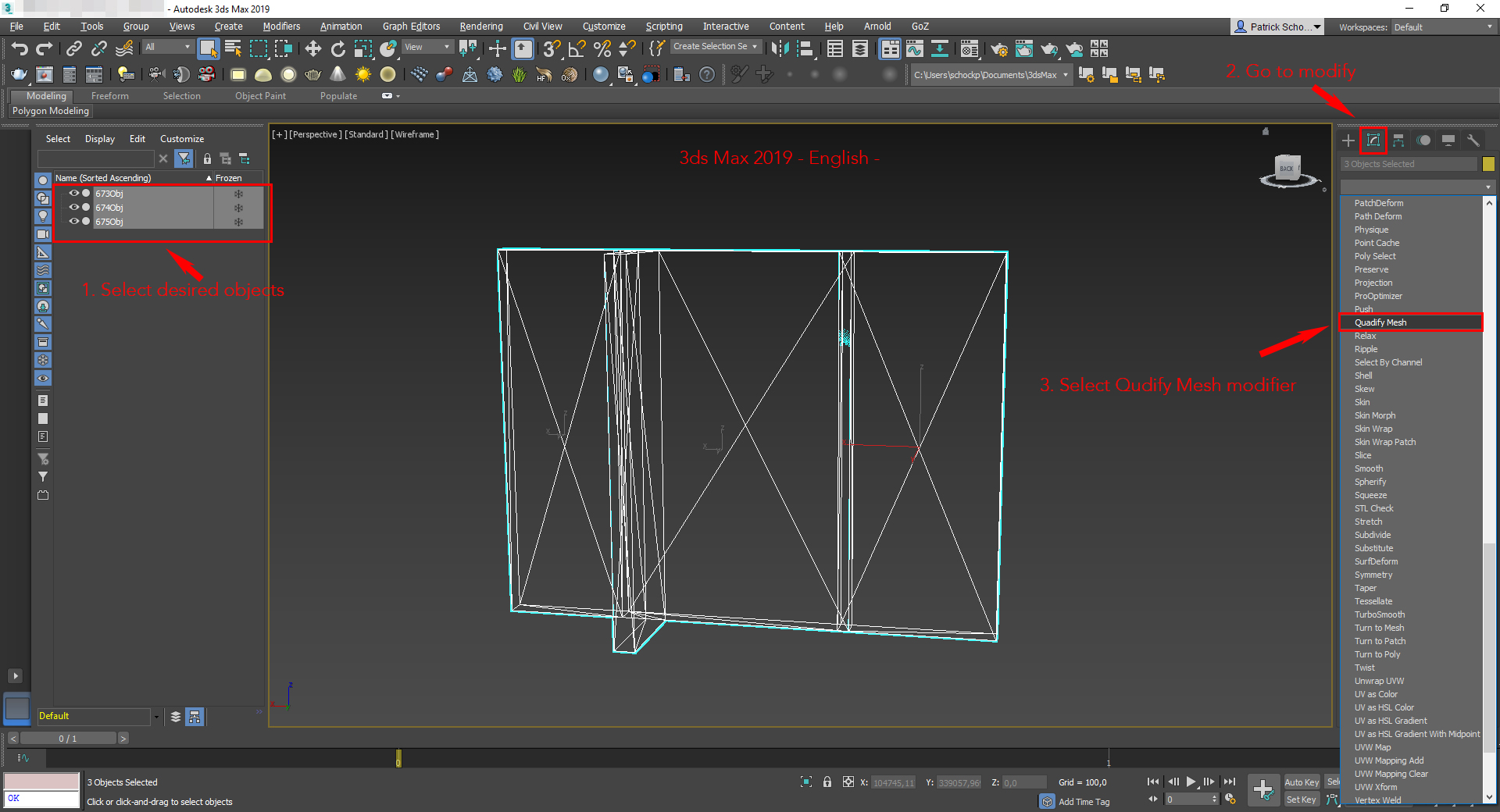Viewport: 1500px width, 812px height.
Task: Open the Rendering menu
Action: tap(480, 27)
